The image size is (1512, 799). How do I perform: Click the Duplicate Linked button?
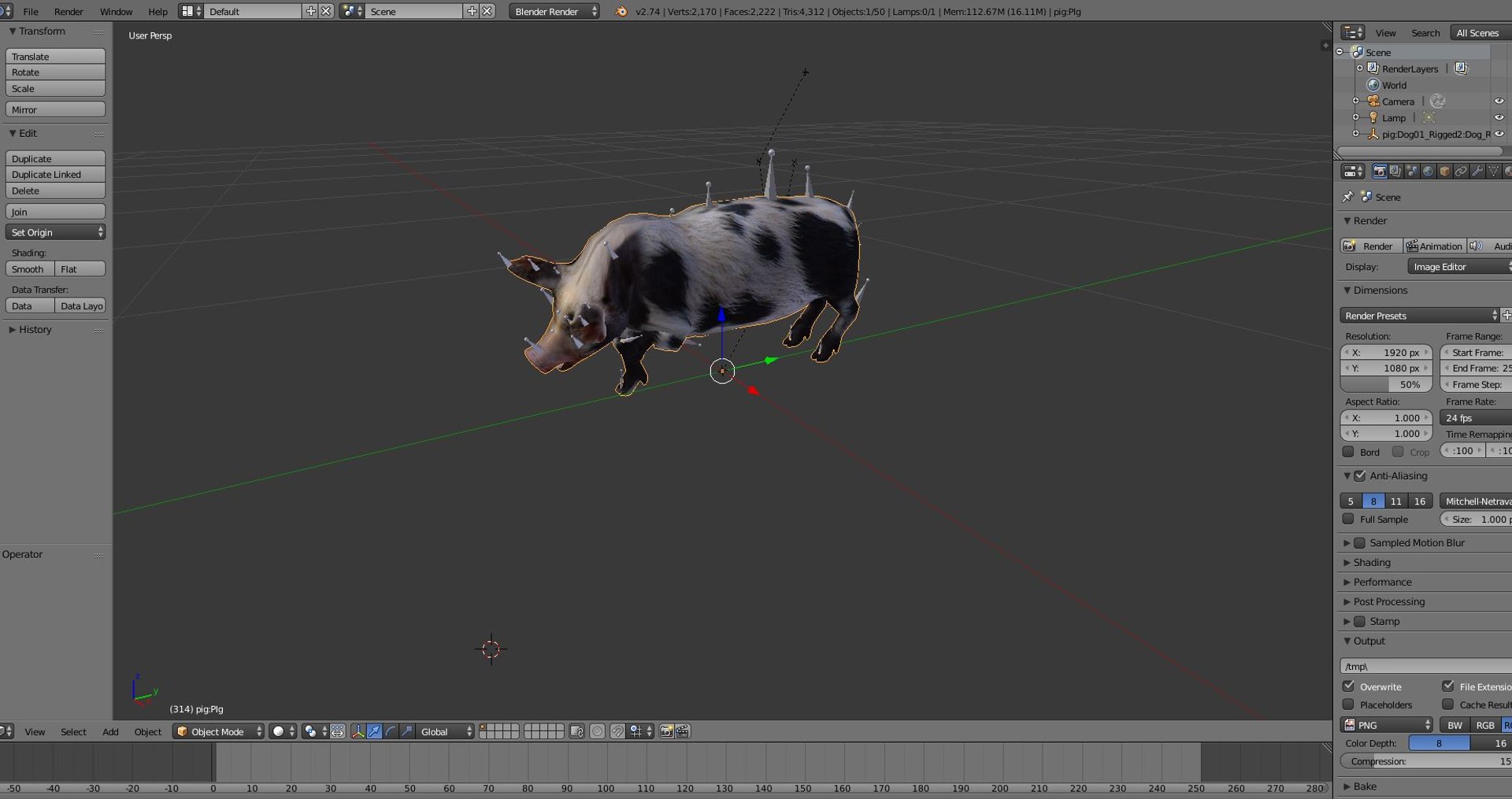tap(55, 175)
